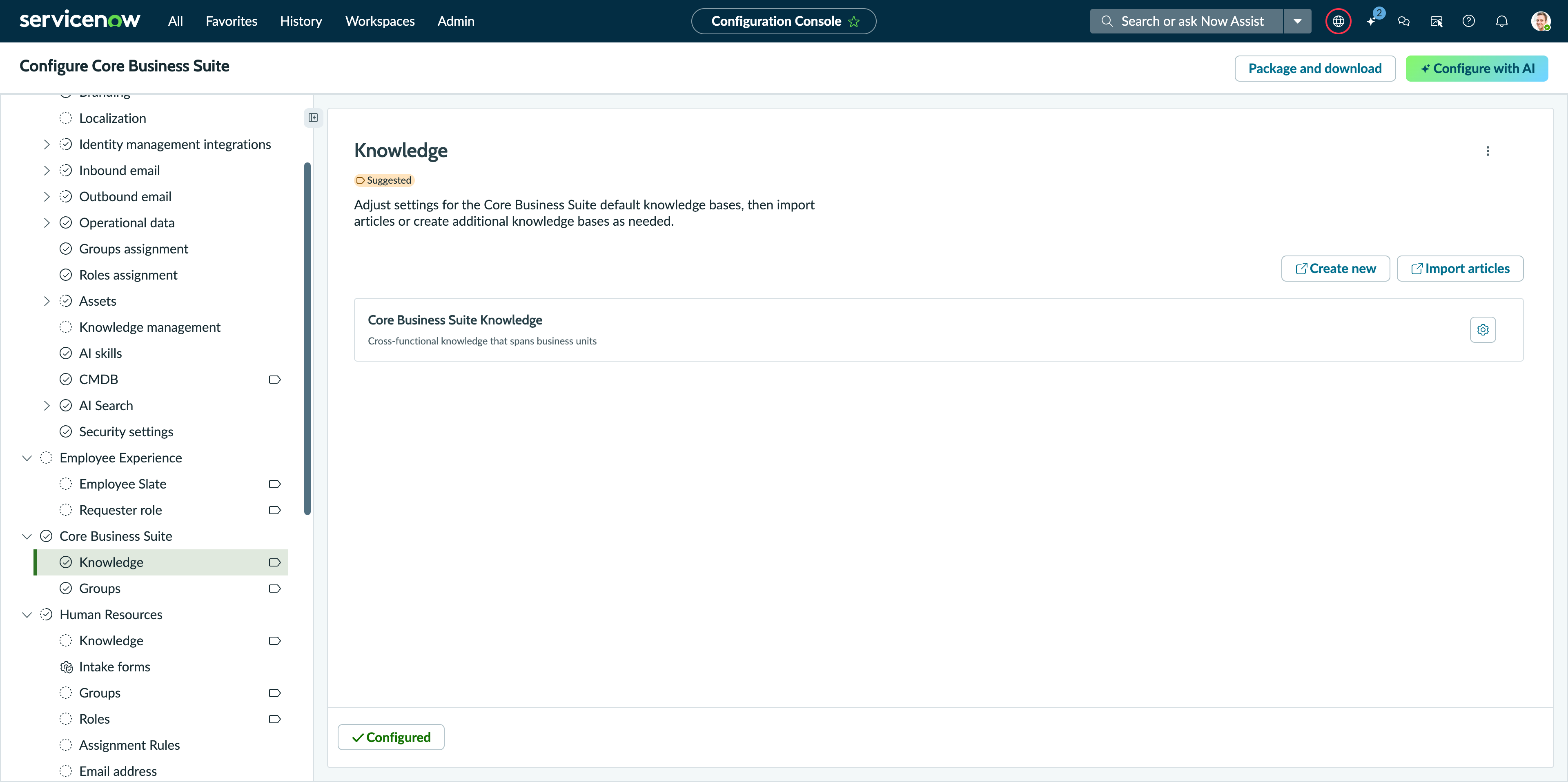The height and width of the screenshot is (782, 1568).
Task: Collapse the Human Resources section
Action: (x=27, y=615)
